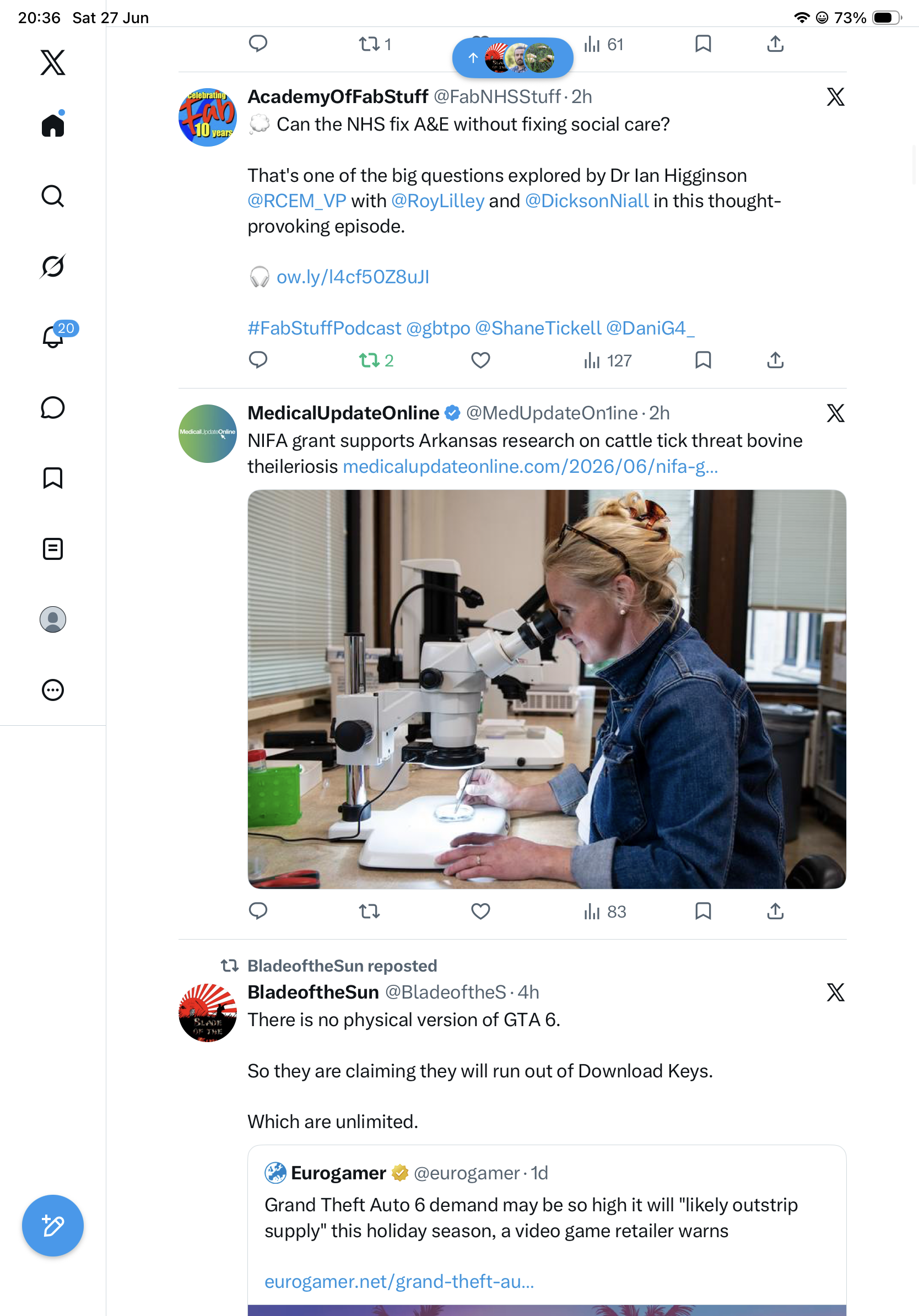The width and height of the screenshot is (919, 1316).
Task: Expand the More options circle in sidebar
Action: coord(53,690)
